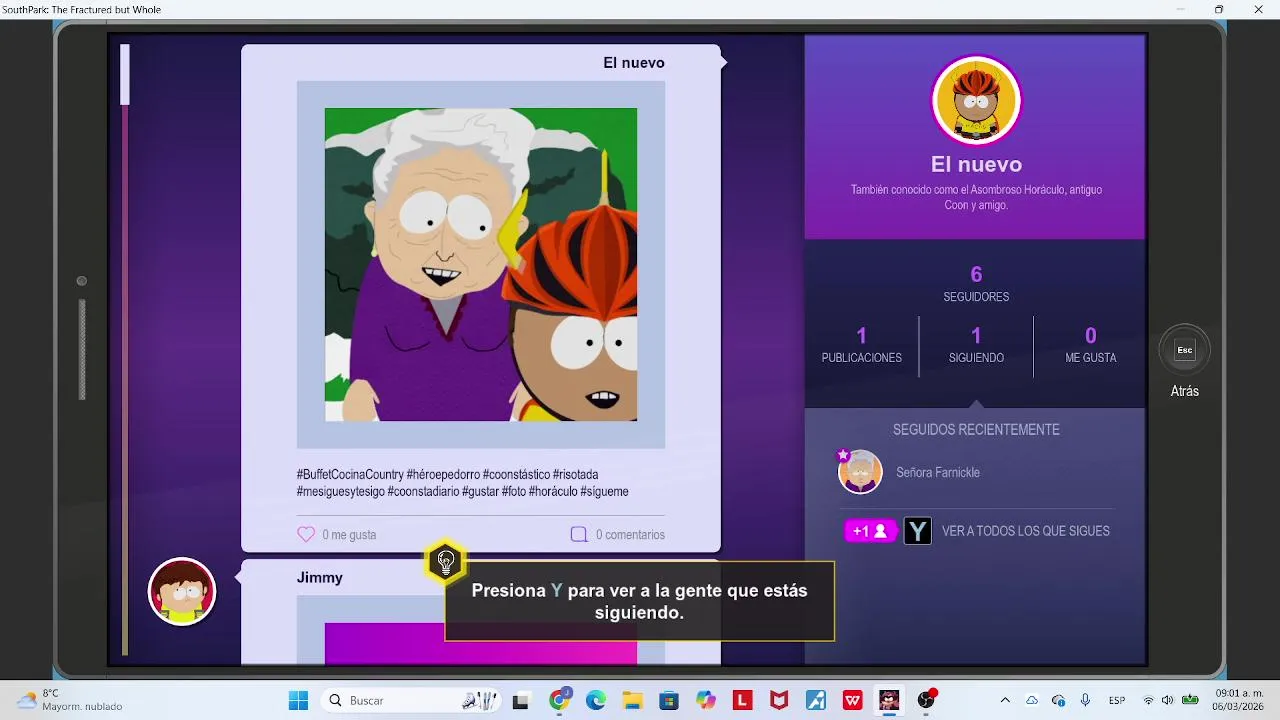Screen dimensions: 1280x720
Task: Click the ESP language indicator
Action: [1117, 700]
